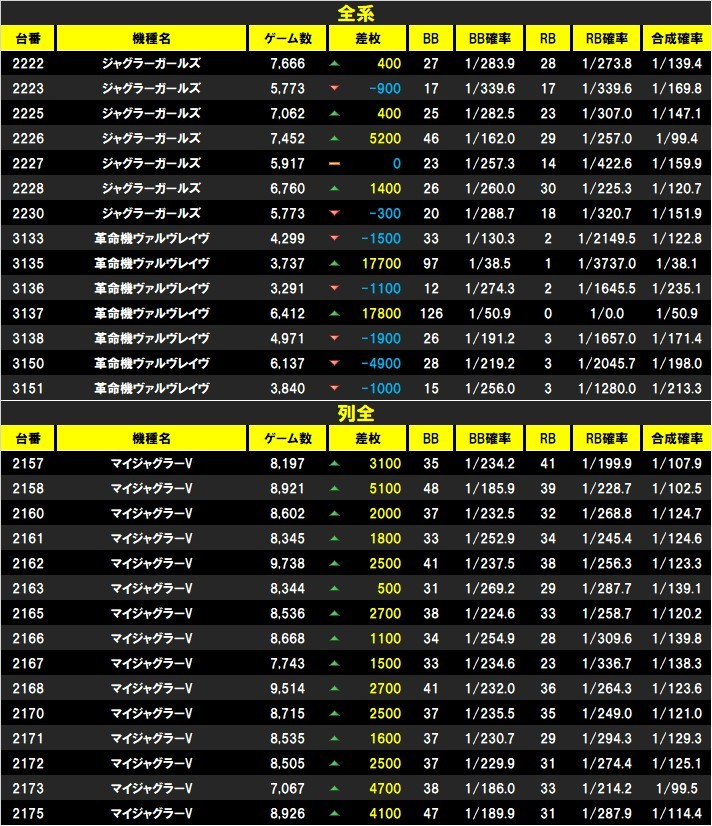Select machine number 2170
This screenshot has height=826, width=712.
coord(28,714)
